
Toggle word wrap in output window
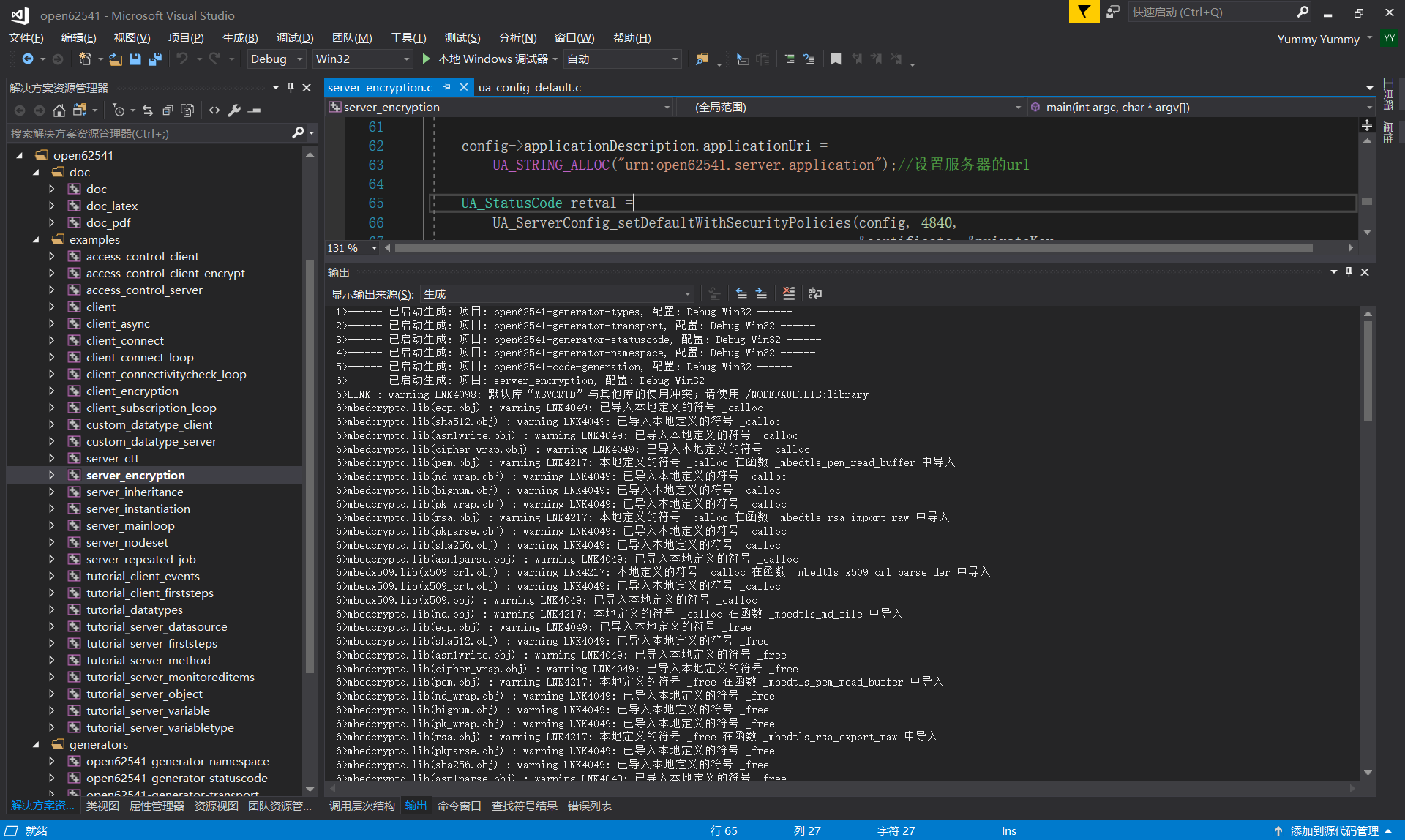(815, 293)
